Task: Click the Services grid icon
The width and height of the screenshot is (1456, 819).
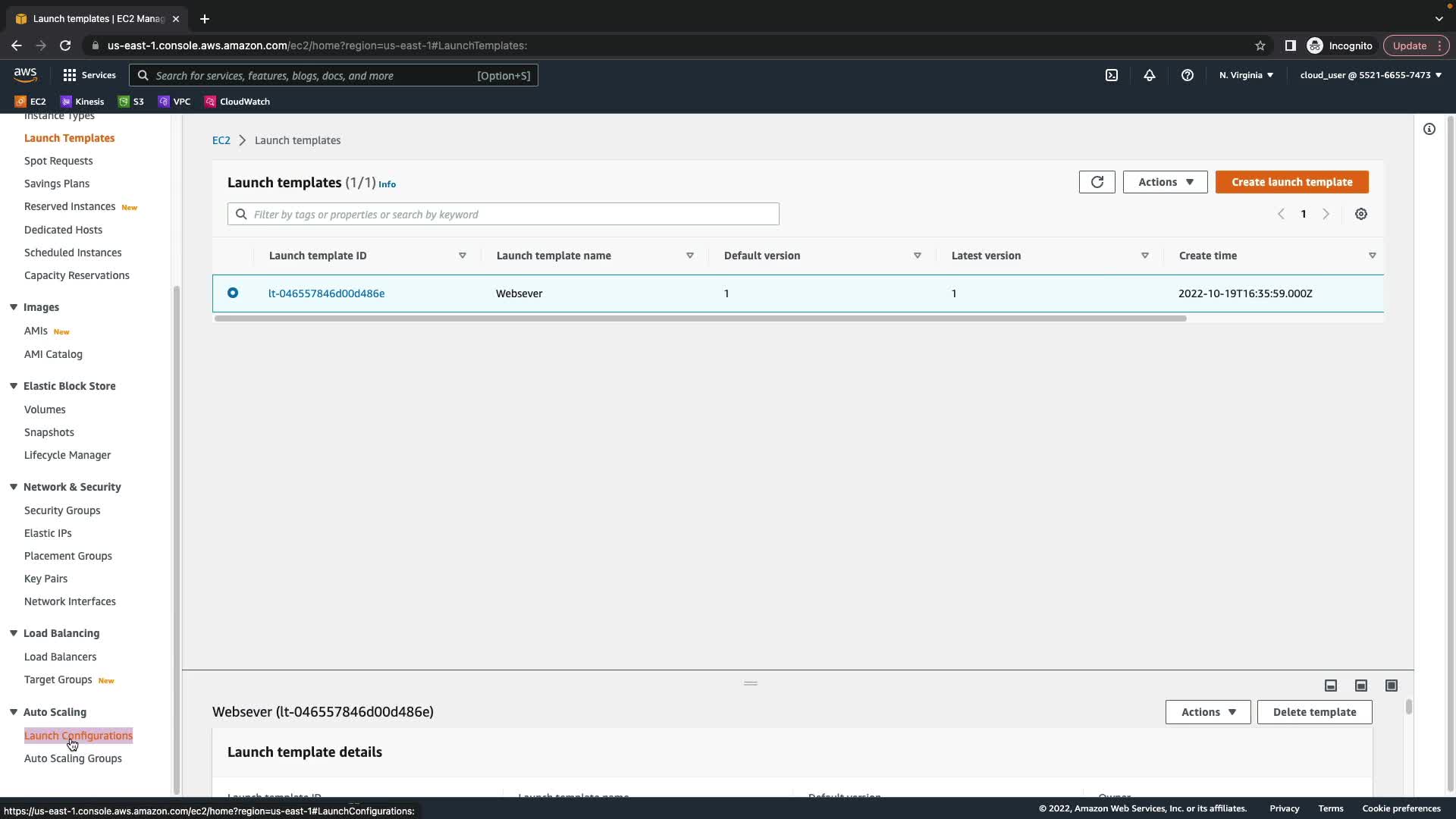Action: (x=70, y=75)
